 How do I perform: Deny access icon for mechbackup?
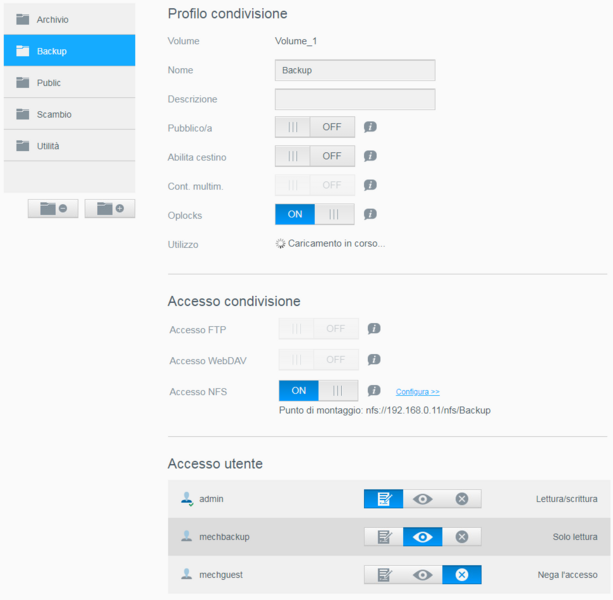pyautogui.click(x=461, y=537)
